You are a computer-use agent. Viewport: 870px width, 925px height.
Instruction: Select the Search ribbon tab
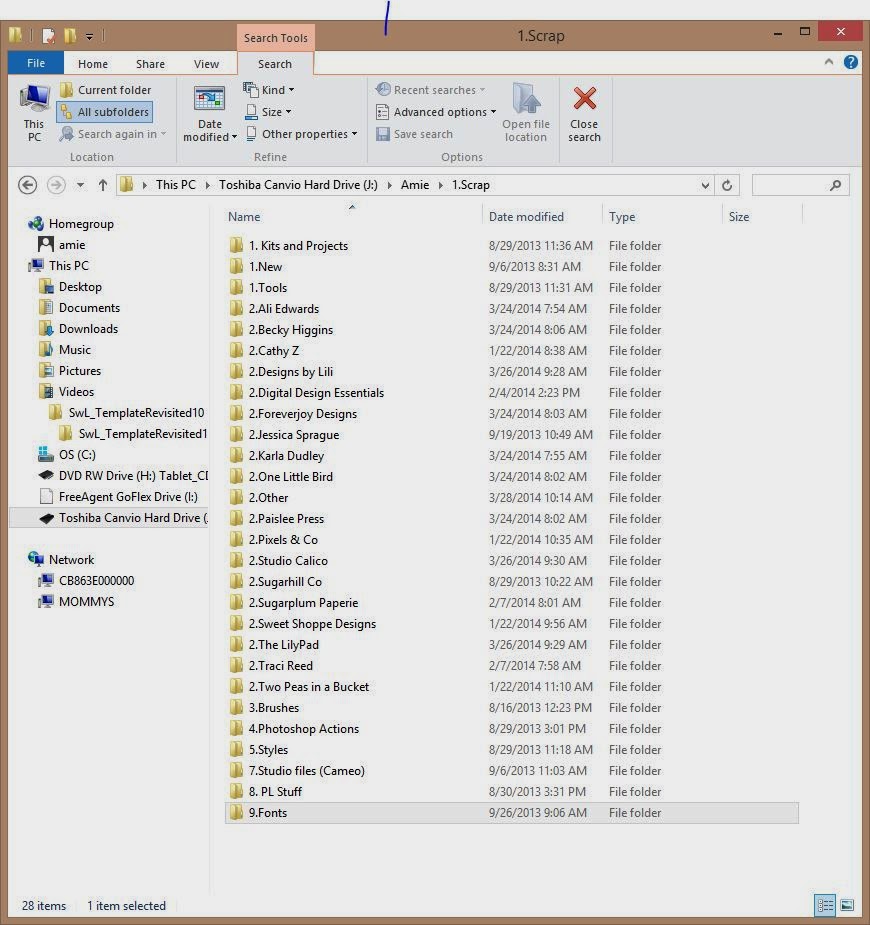click(275, 64)
